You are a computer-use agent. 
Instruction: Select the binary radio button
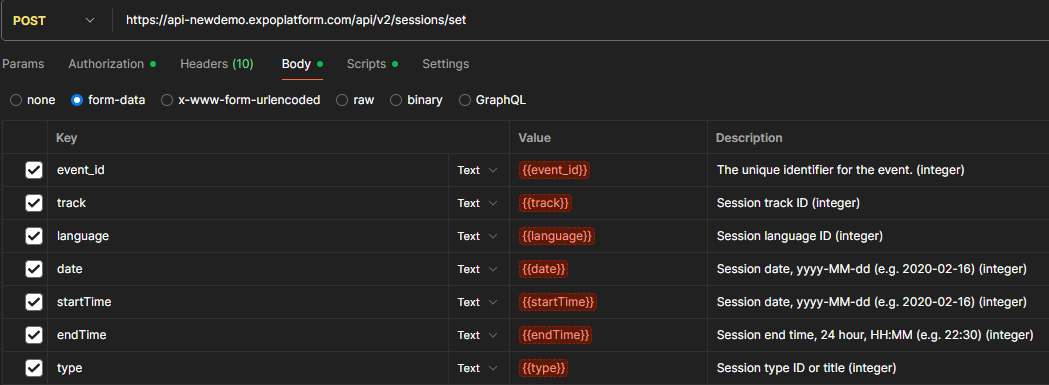tap(396, 100)
